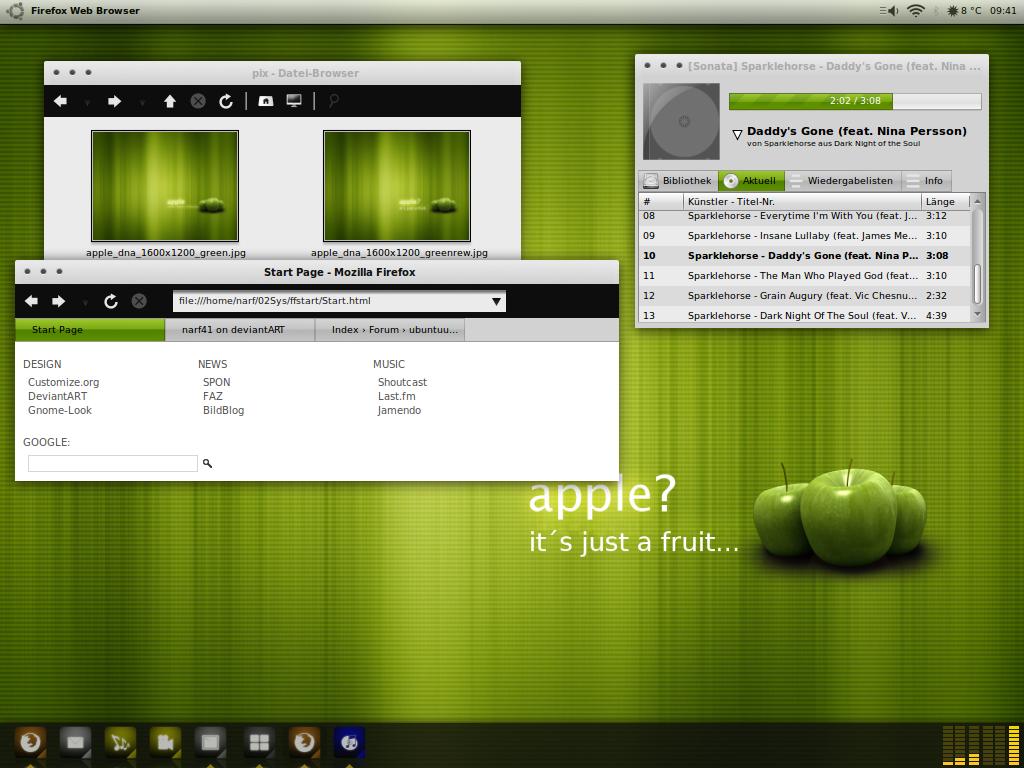
Task: Open Computer view in file browser
Action: (x=294, y=101)
